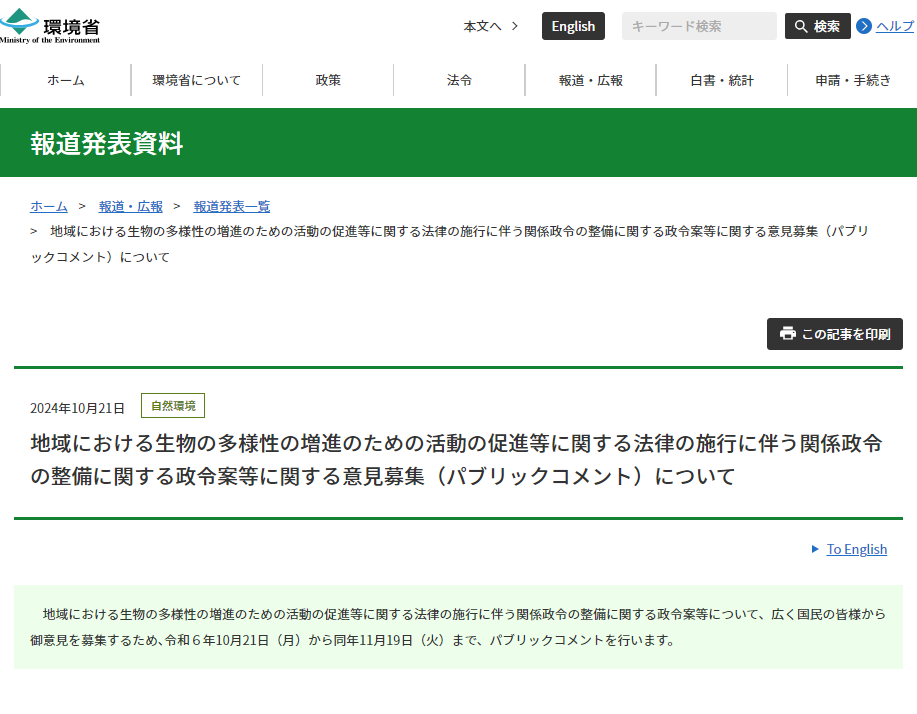The height and width of the screenshot is (714, 917).
Task: Click the triangle icon beside To English
Action: pyautogui.click(x=815, y=549)
